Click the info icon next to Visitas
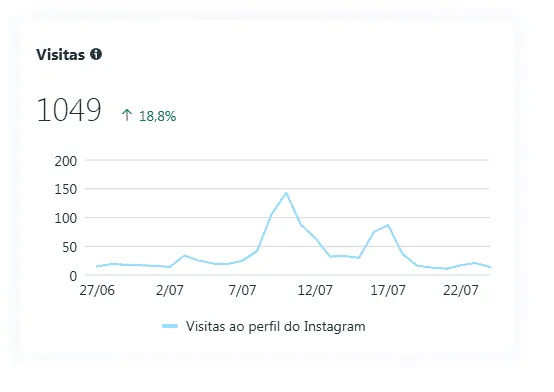The image size is (554, 392). (96, 54)
